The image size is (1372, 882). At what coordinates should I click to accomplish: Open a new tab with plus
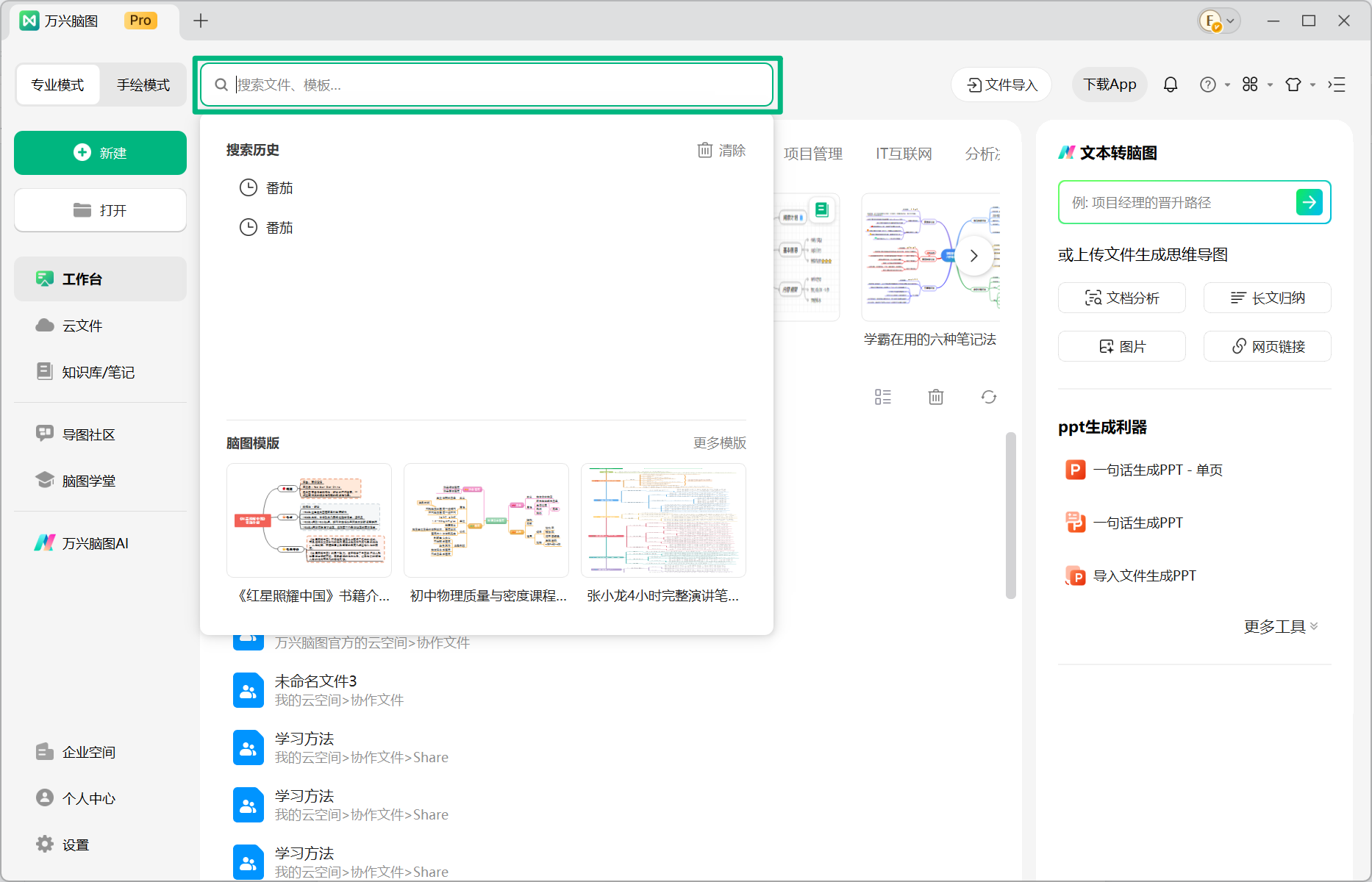[x=201, y=21]
